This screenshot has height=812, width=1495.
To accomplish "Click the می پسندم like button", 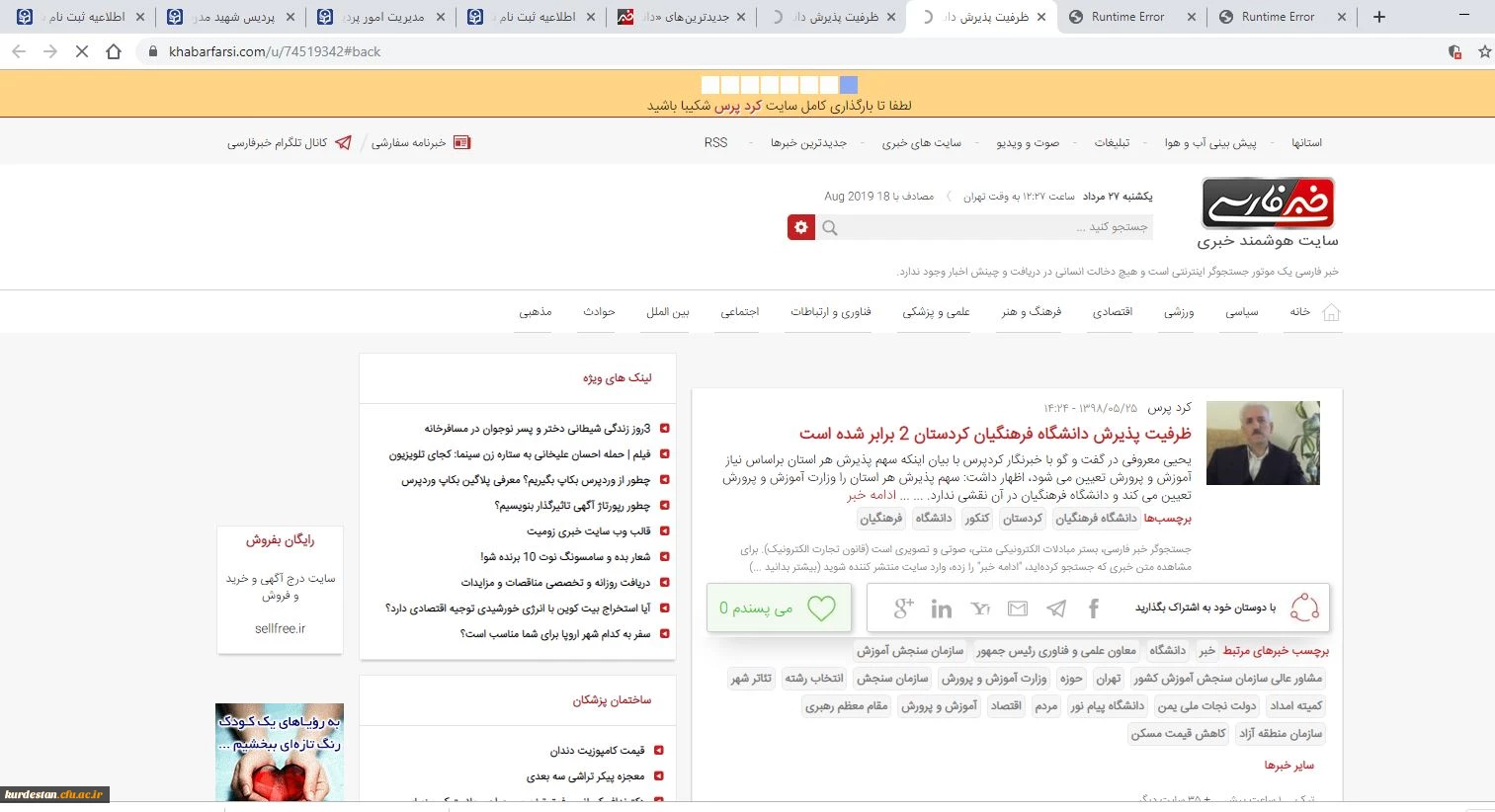I will [779, 608].
